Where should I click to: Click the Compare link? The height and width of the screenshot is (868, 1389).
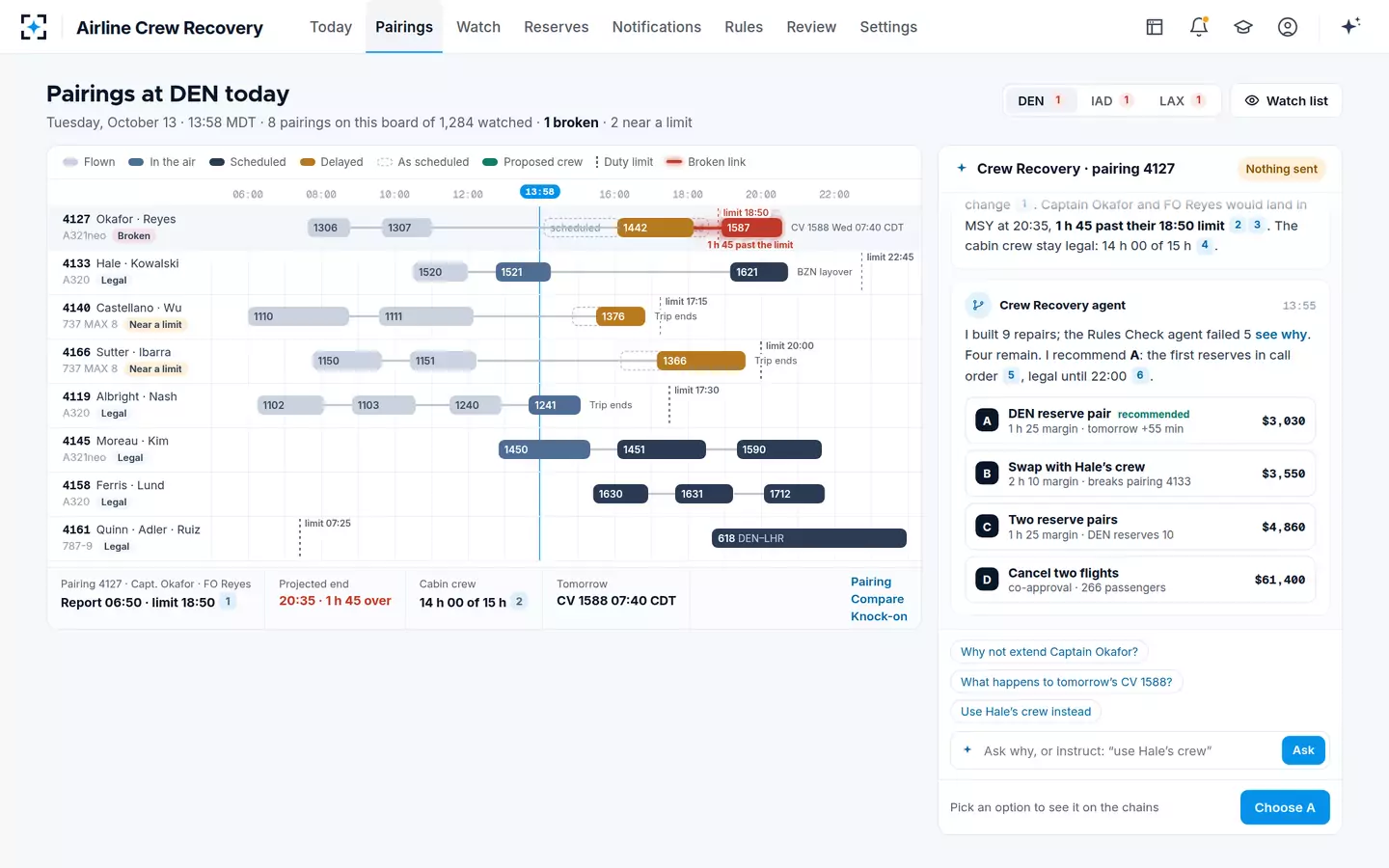[877, 599]
